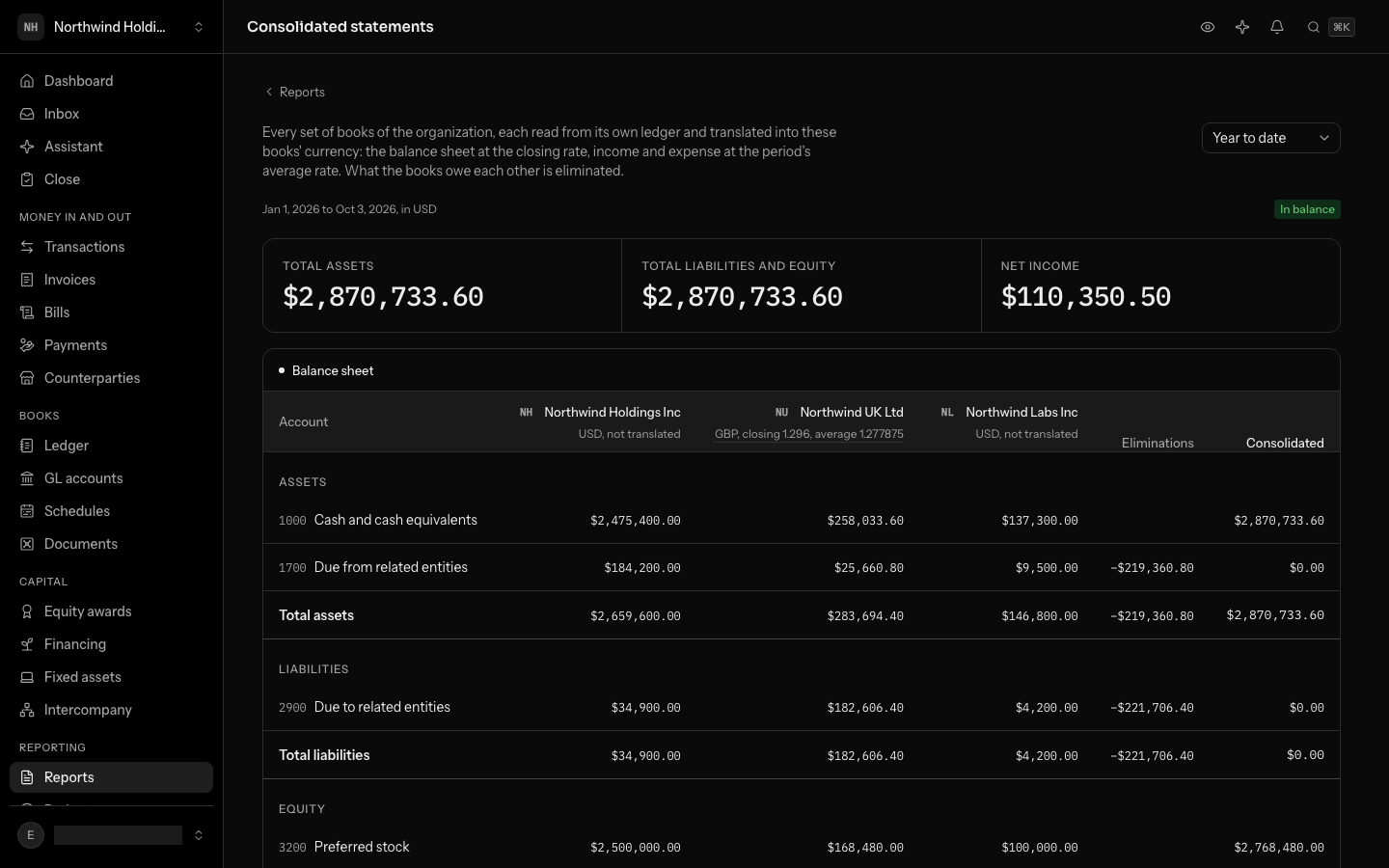Open Equity awards in the sidebar
Image resolution: width=1389 pixels, height=868 pixels.
(111, 611)
